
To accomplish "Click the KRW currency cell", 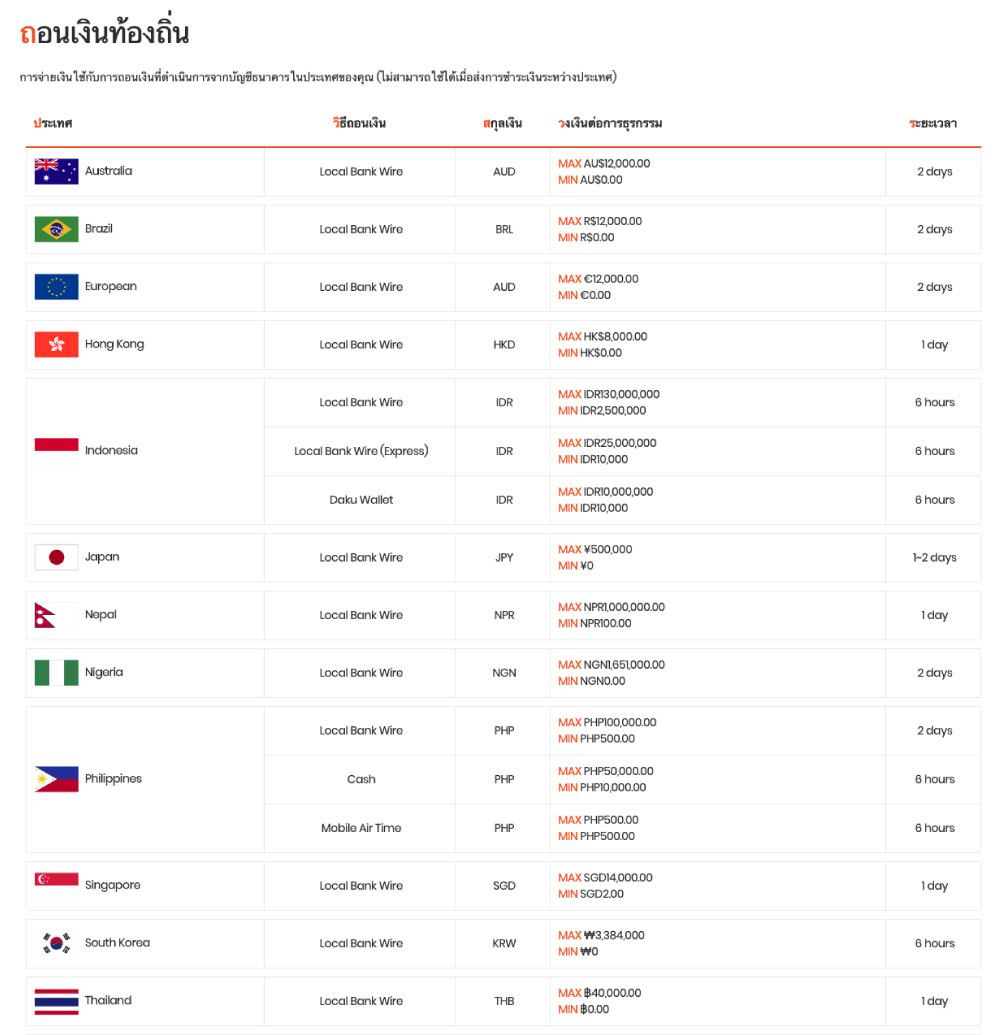I will [x=504, y=943].
